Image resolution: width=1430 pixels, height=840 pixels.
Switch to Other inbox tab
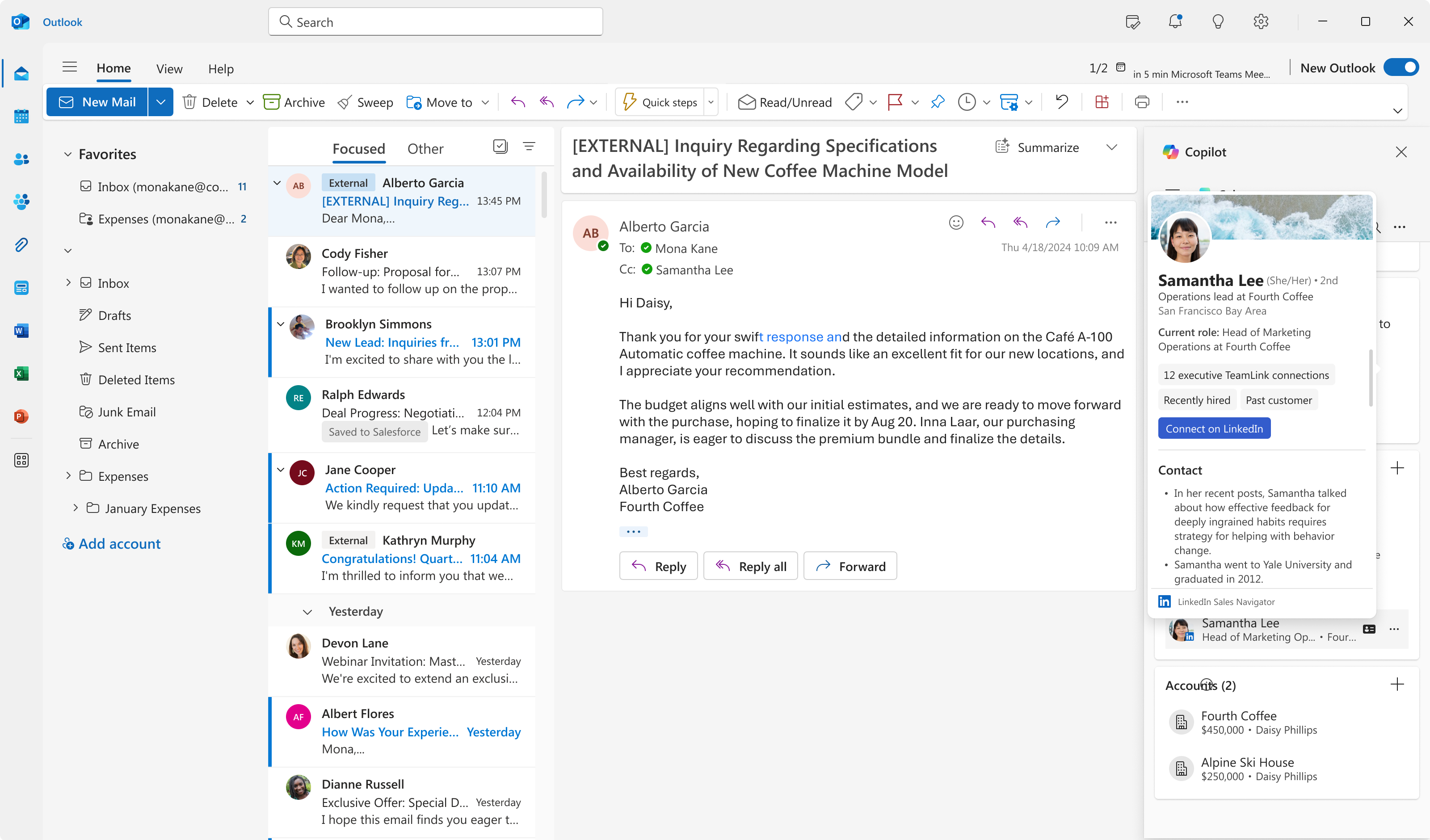[x=425, y=149]
